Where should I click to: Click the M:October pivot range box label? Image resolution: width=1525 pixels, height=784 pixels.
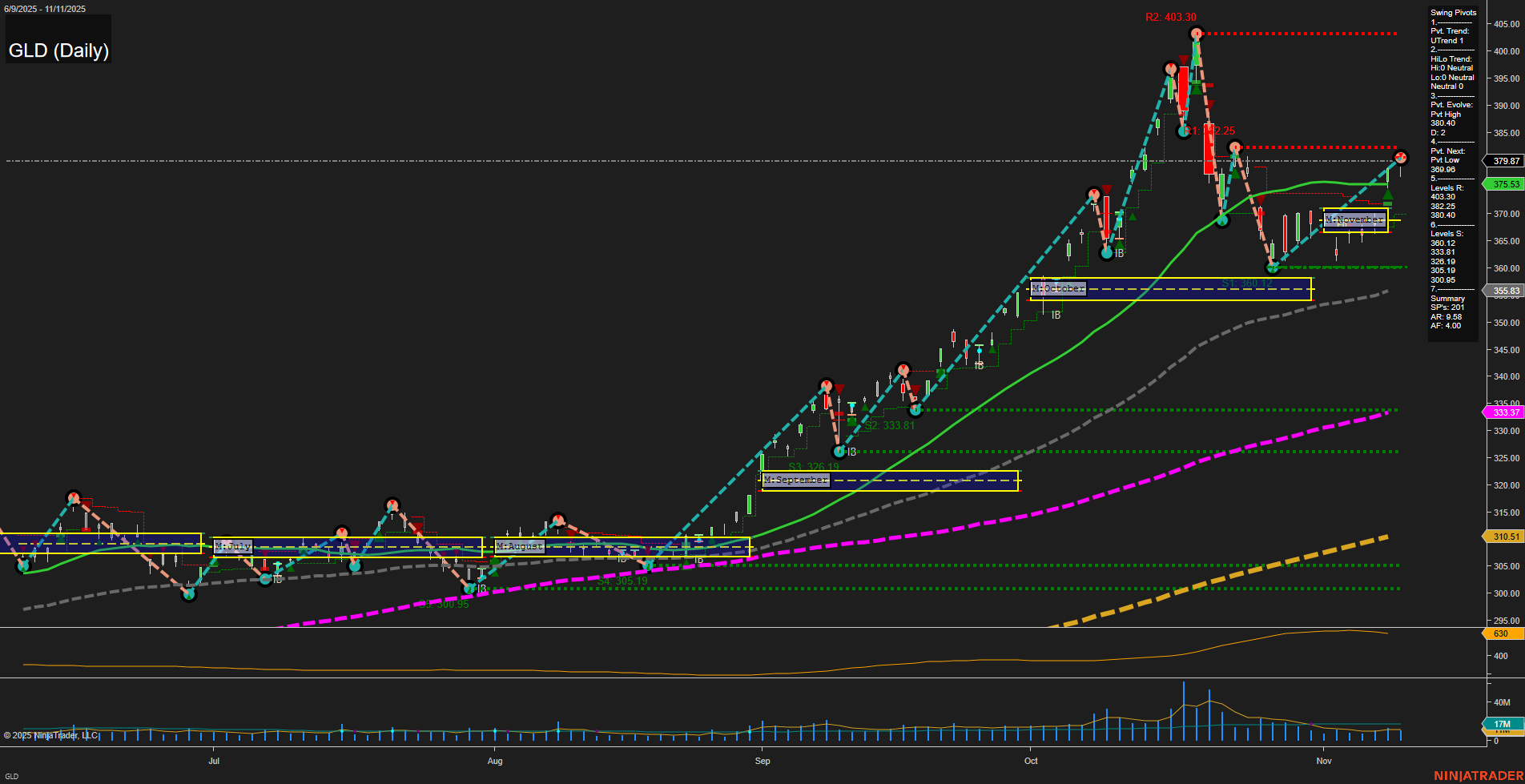(1057, 287)
